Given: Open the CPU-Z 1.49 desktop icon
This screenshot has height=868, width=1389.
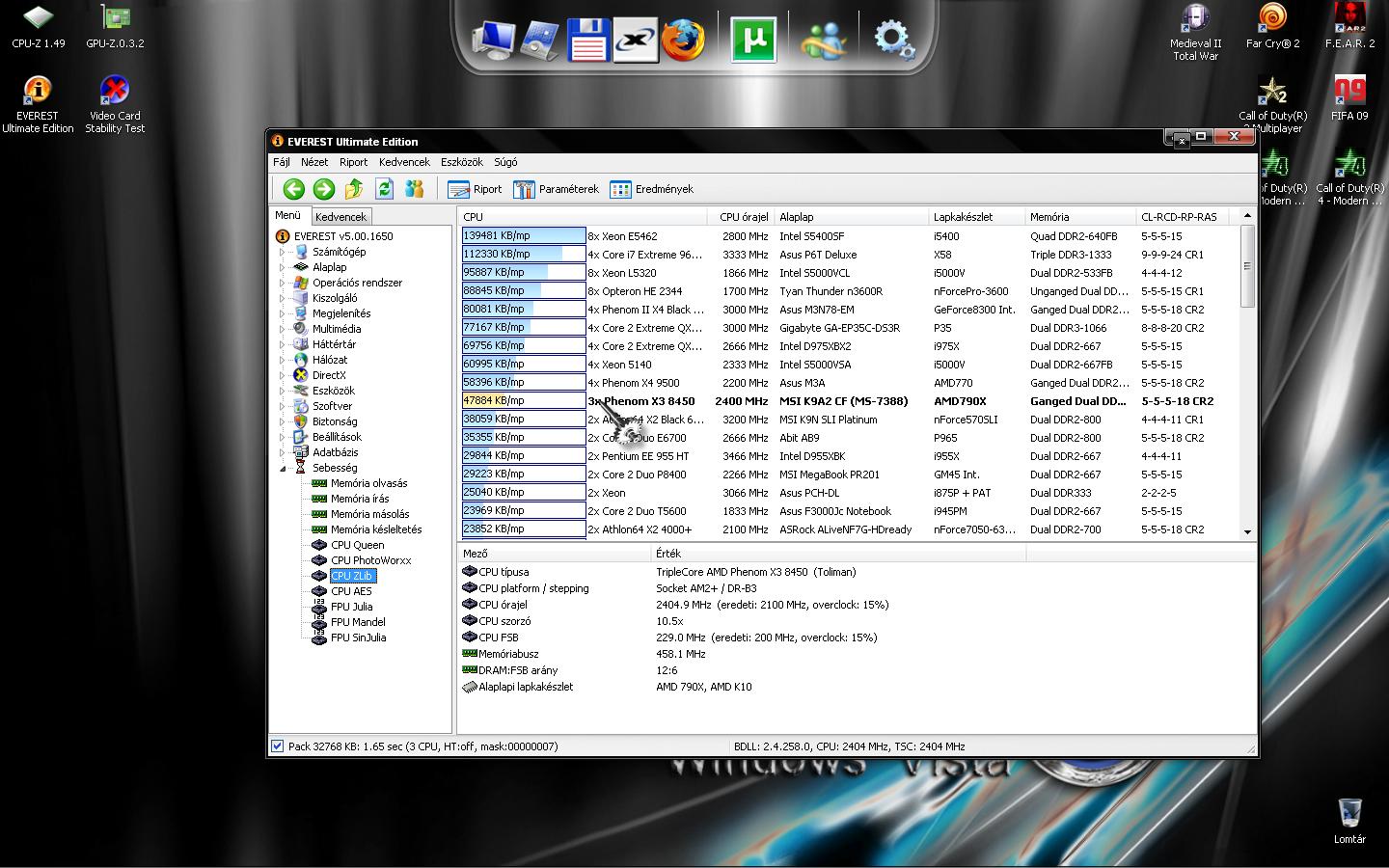Looking at the screenshot, I should tap(38, 27).
